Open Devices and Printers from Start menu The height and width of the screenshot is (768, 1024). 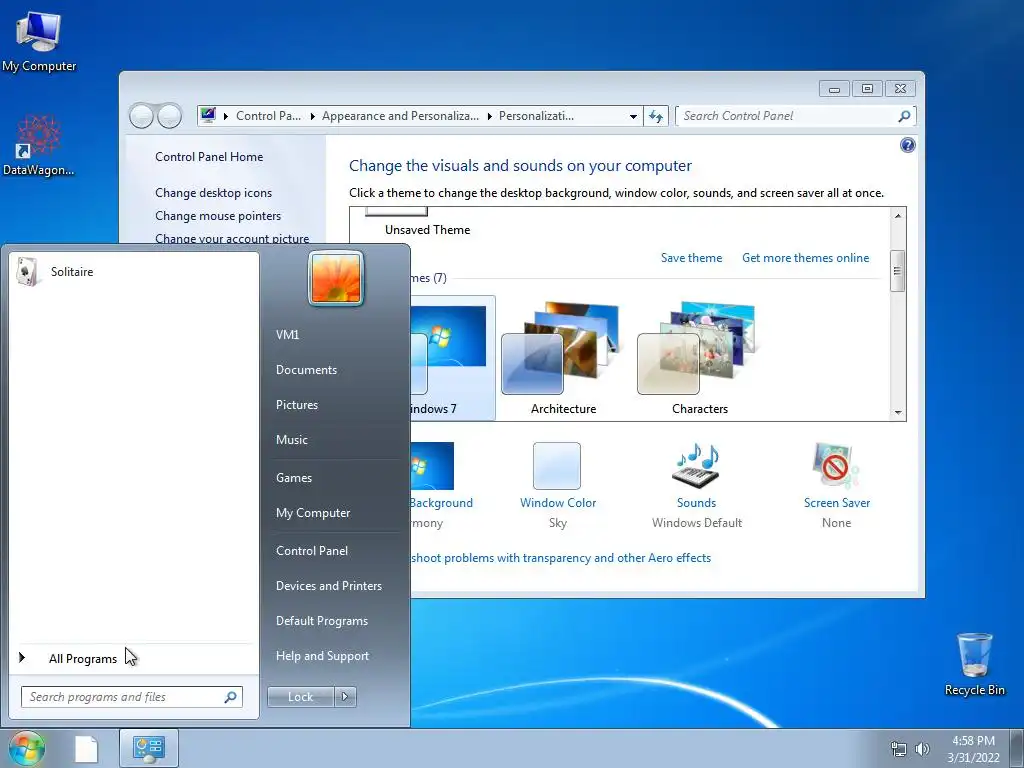click(x=328, y=586)
